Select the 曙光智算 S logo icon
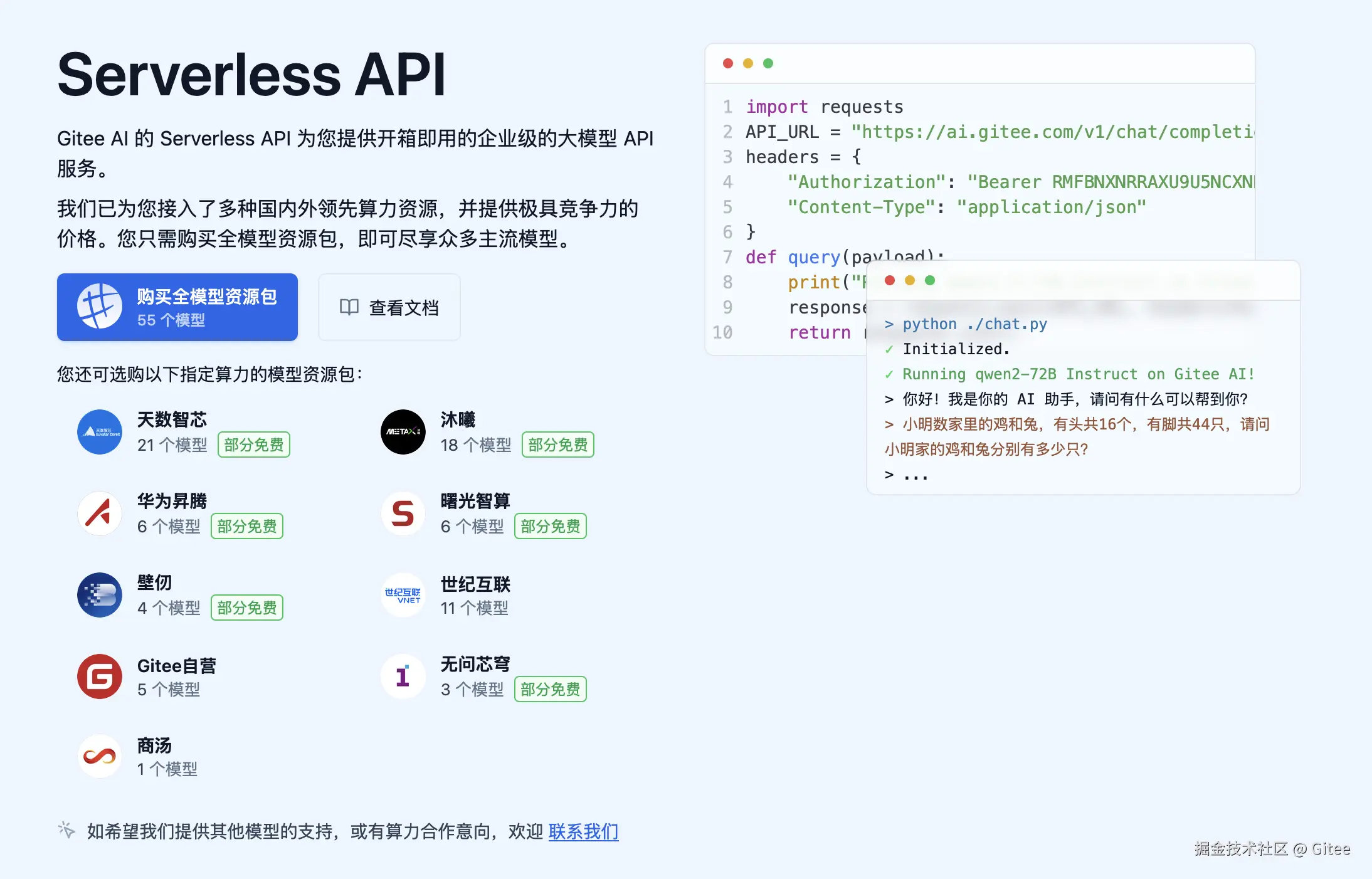The width and height of the screenshot is (1372, 879). click(403, 513)
